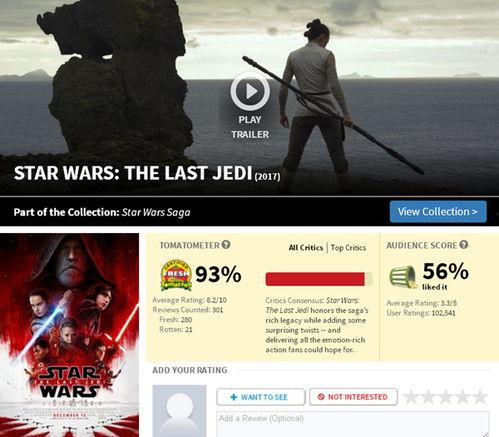The height and width of the screenshot is (437, 499).
Task: Play the trailer with the circular play icon
Action: pyautogui.click(x=250, y=91)
